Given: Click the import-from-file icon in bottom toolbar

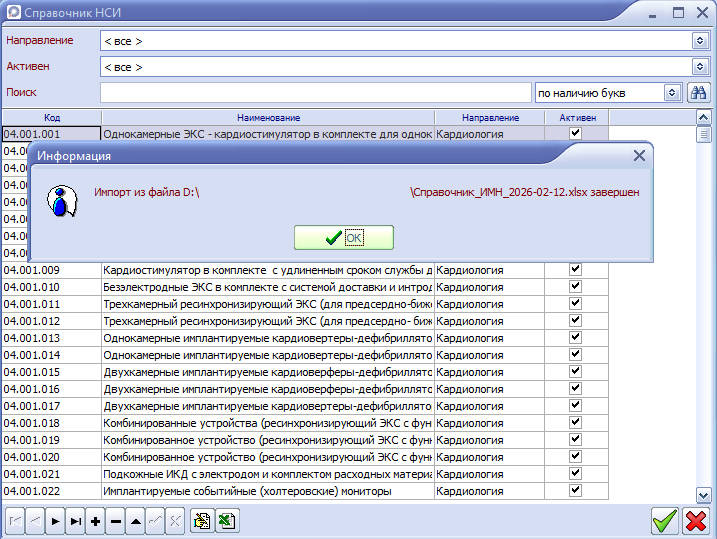Looking at the screenshot, I should click(203, 521).
